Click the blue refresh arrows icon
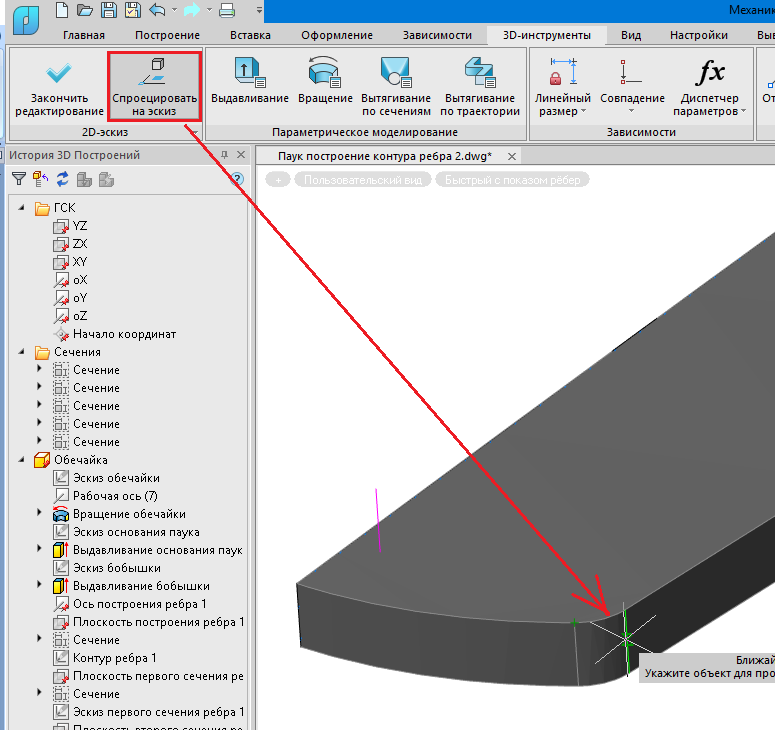 pos(62,179)
